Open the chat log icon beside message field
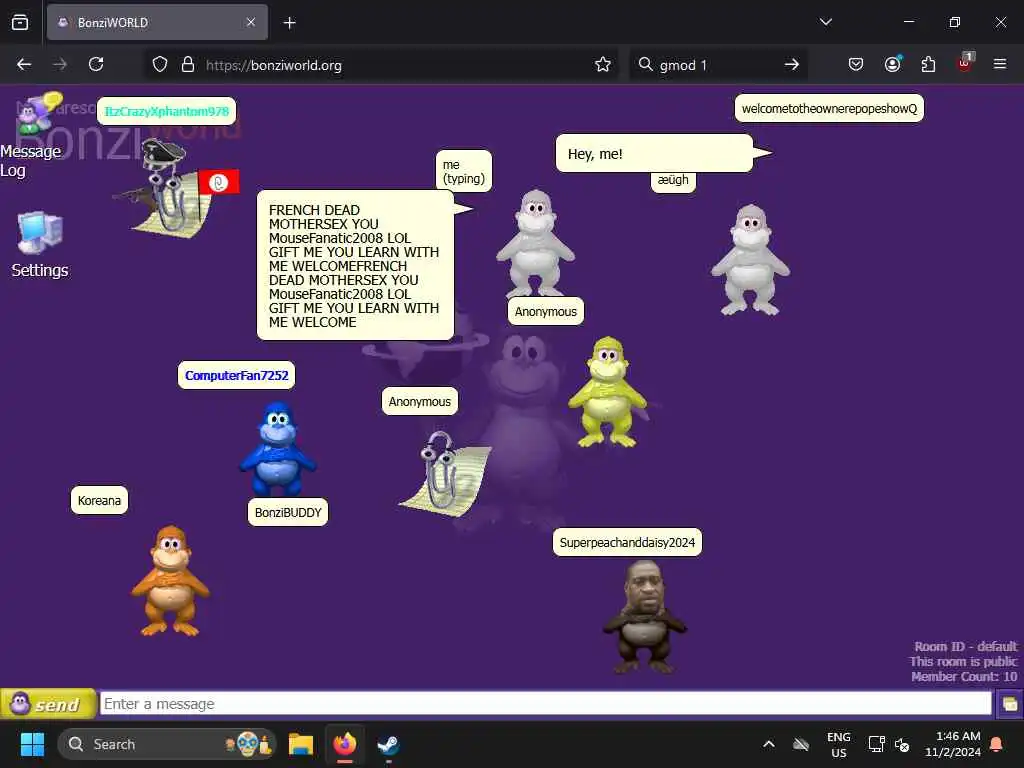 (x=1009, y=704)
